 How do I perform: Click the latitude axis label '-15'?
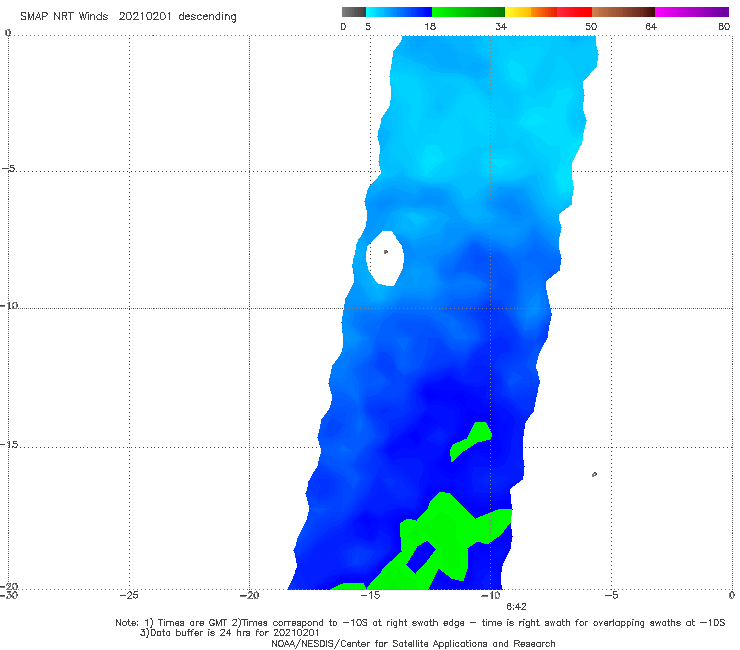(x=9, y=444)
